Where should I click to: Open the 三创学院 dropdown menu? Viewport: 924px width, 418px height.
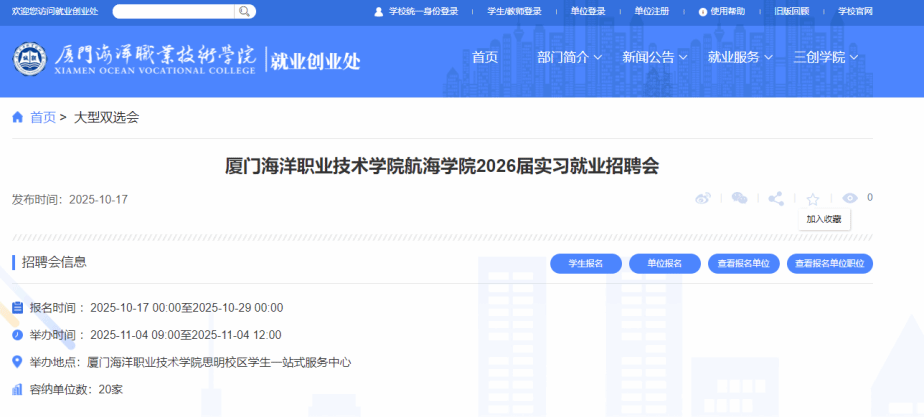[x=825, y=57]
